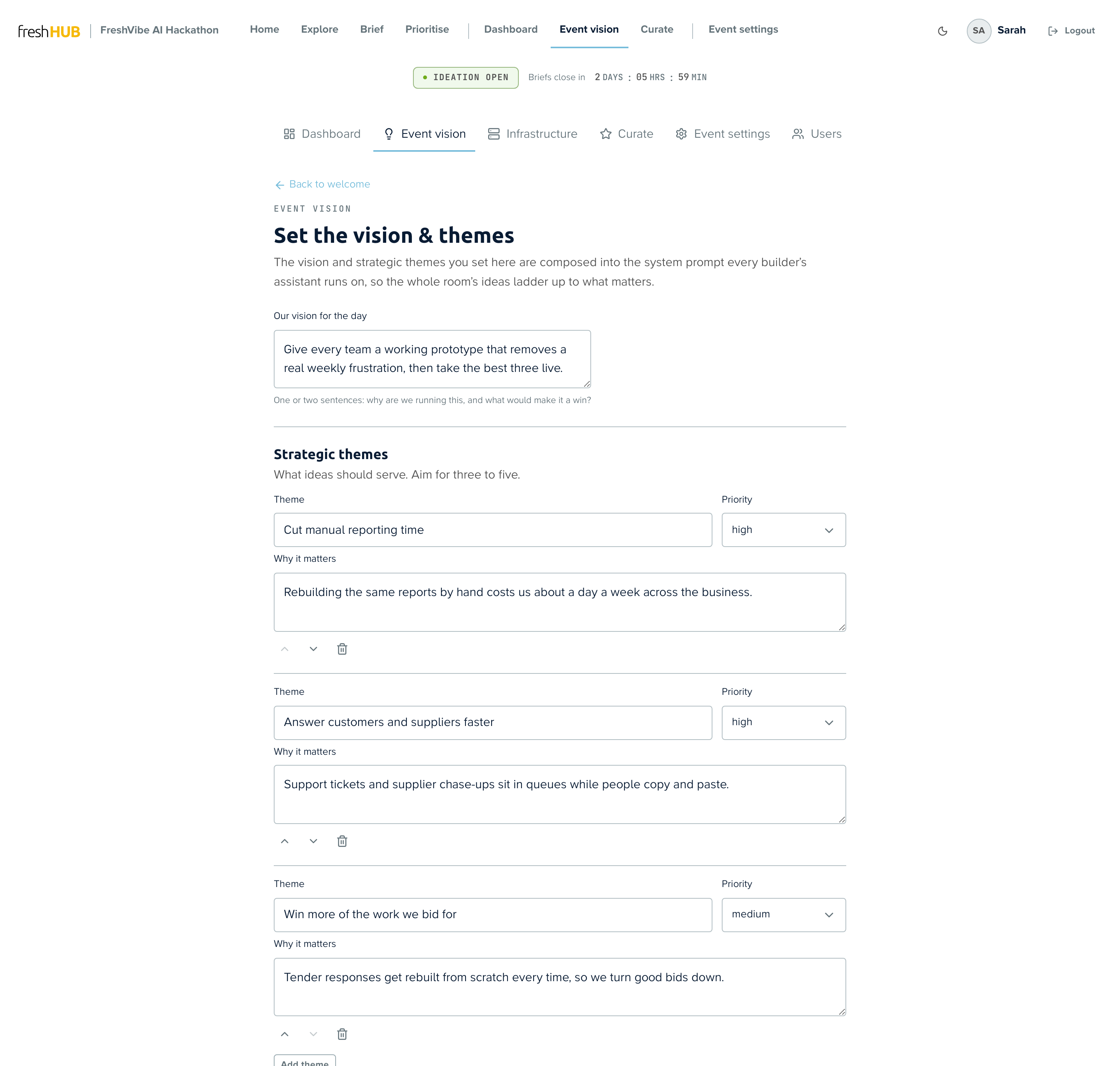Edit 'Tender responses get rebuilt' text
Screen dimensions: 1120x1066
560,987
